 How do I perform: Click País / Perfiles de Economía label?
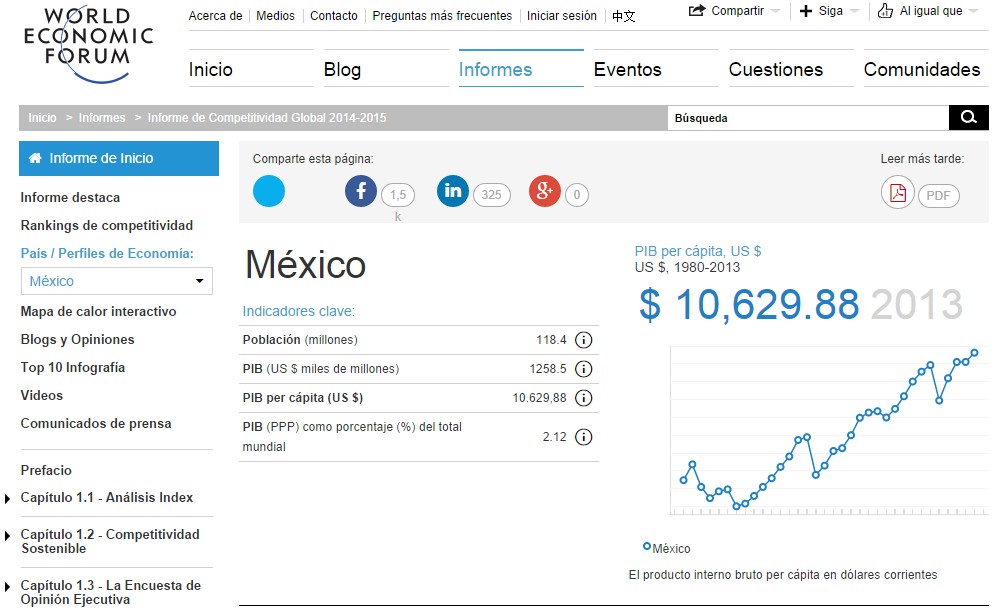click(107, 254)
